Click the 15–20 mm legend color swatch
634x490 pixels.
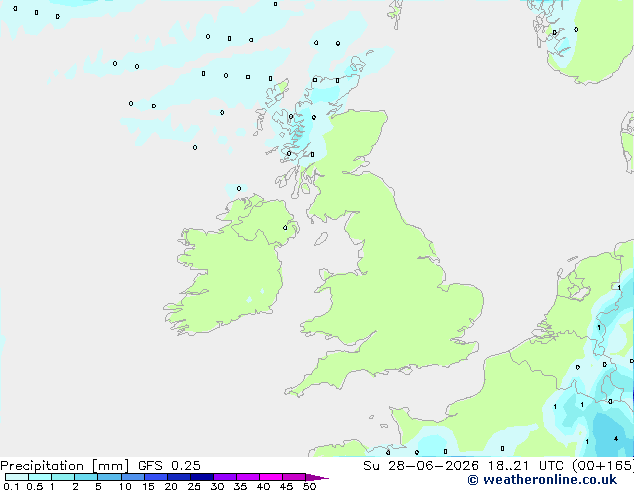[x=156, y=477]
